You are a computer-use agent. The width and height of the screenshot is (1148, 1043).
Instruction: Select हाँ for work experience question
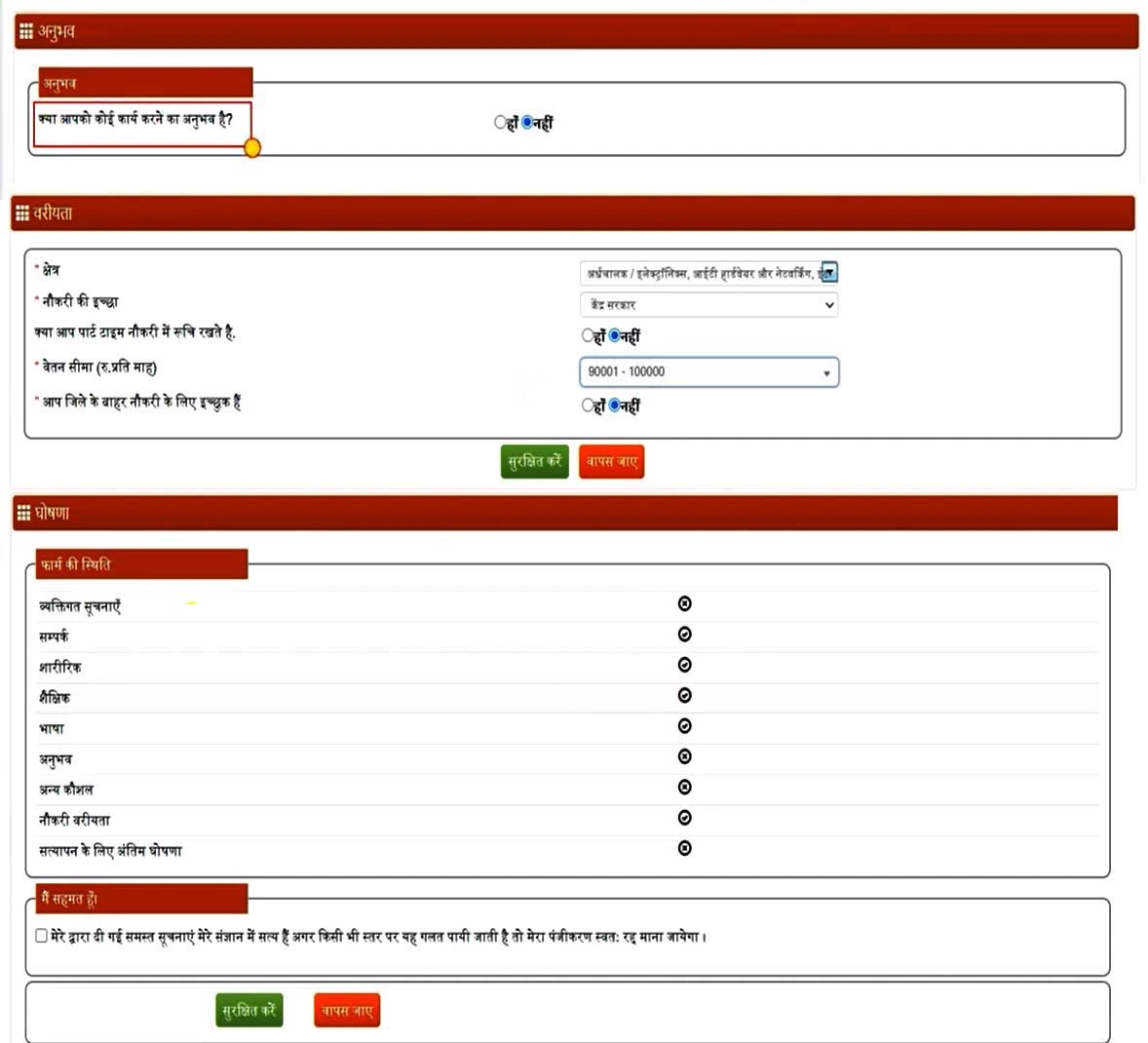500,123
